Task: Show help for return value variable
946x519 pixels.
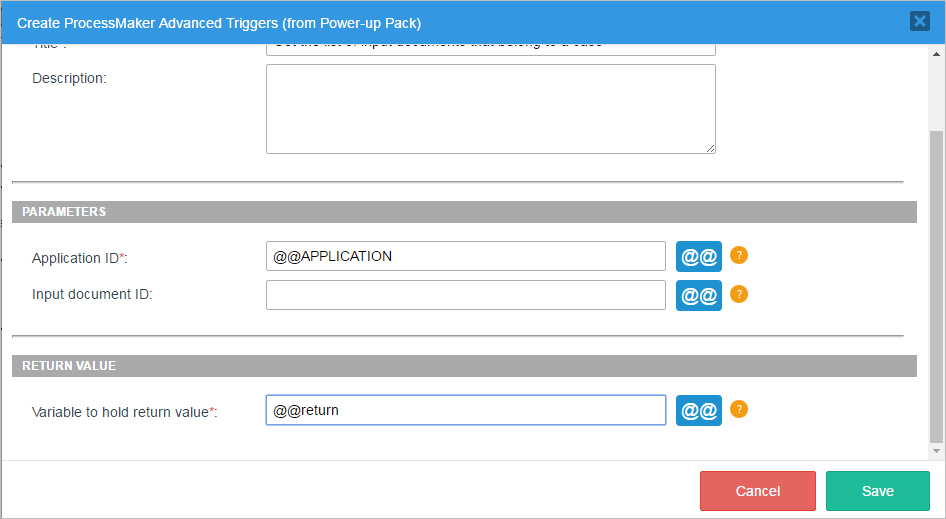Action: click(739, 409)
